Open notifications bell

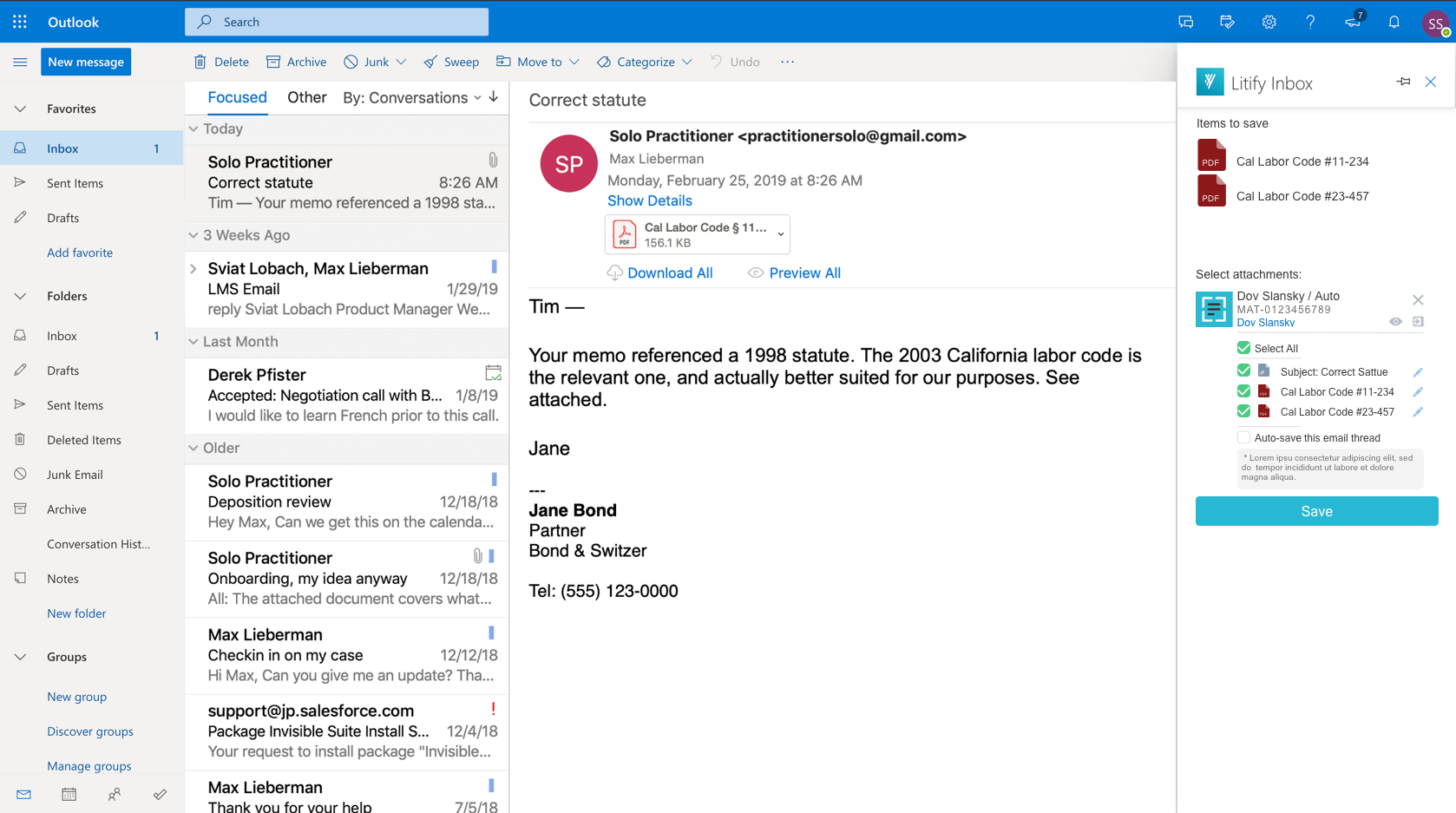pos(1394,22)
